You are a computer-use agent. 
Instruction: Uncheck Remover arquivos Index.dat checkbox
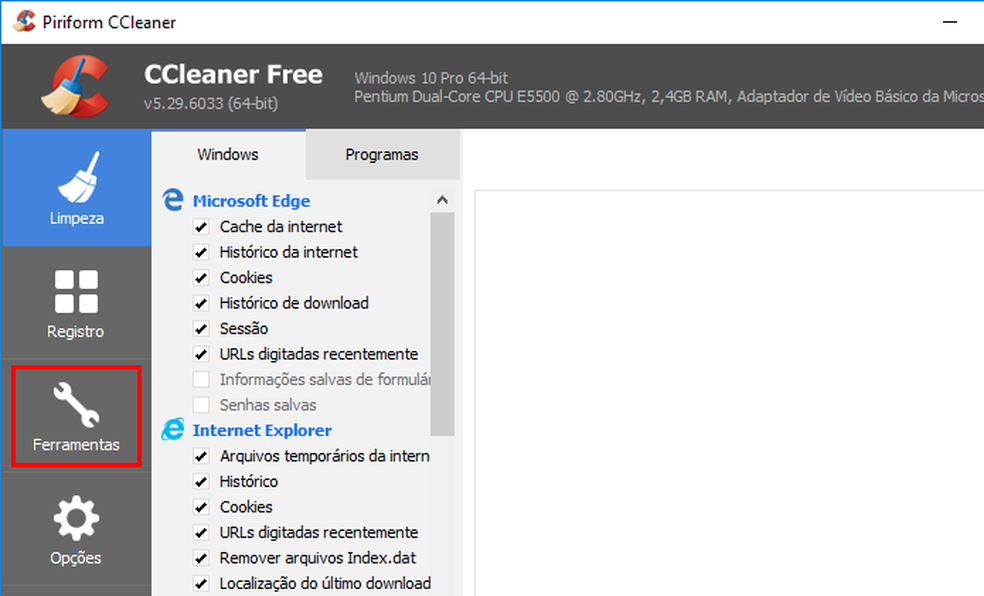[201, 558]
